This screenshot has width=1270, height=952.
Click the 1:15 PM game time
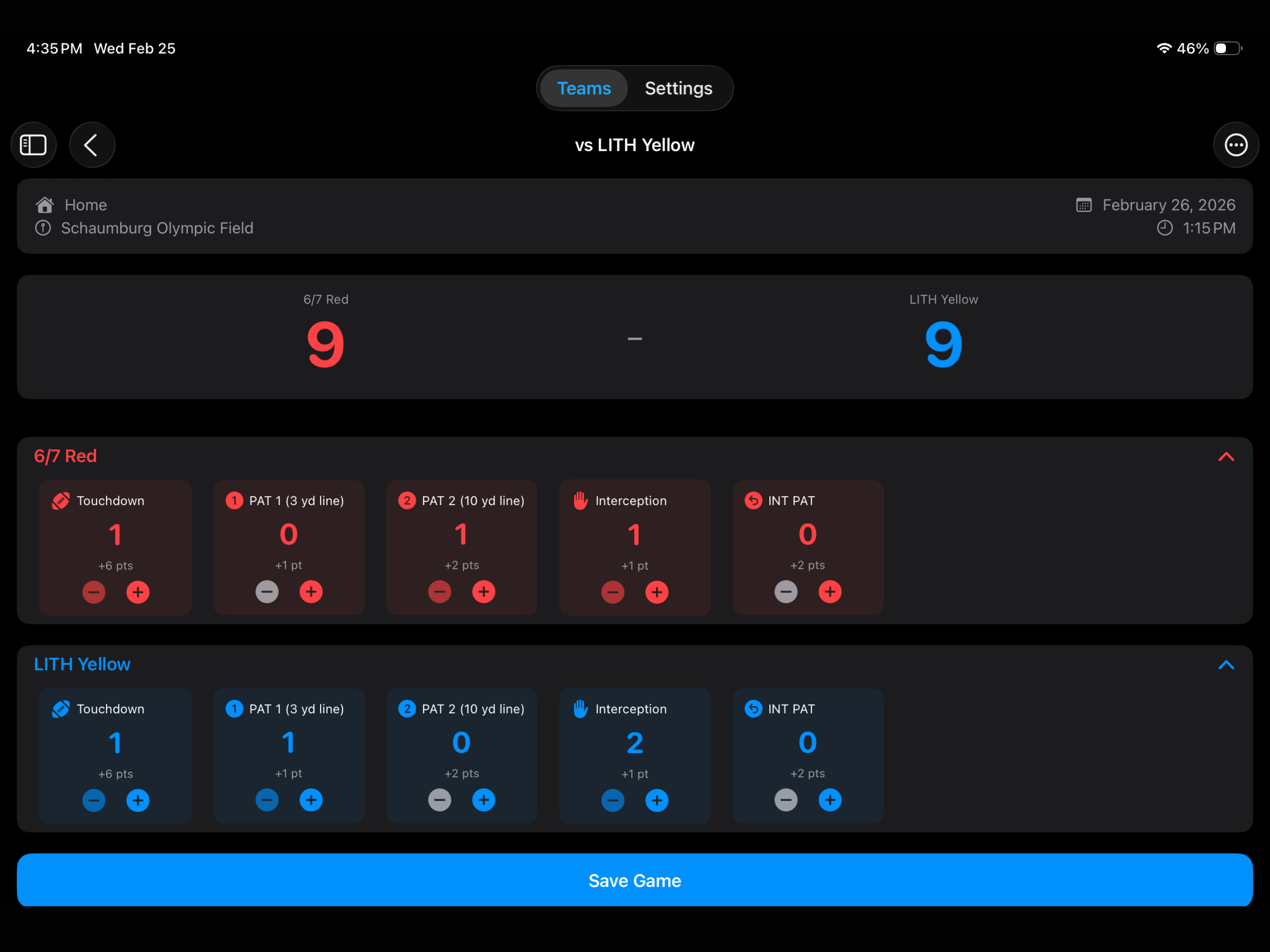tap(1209, 228)
